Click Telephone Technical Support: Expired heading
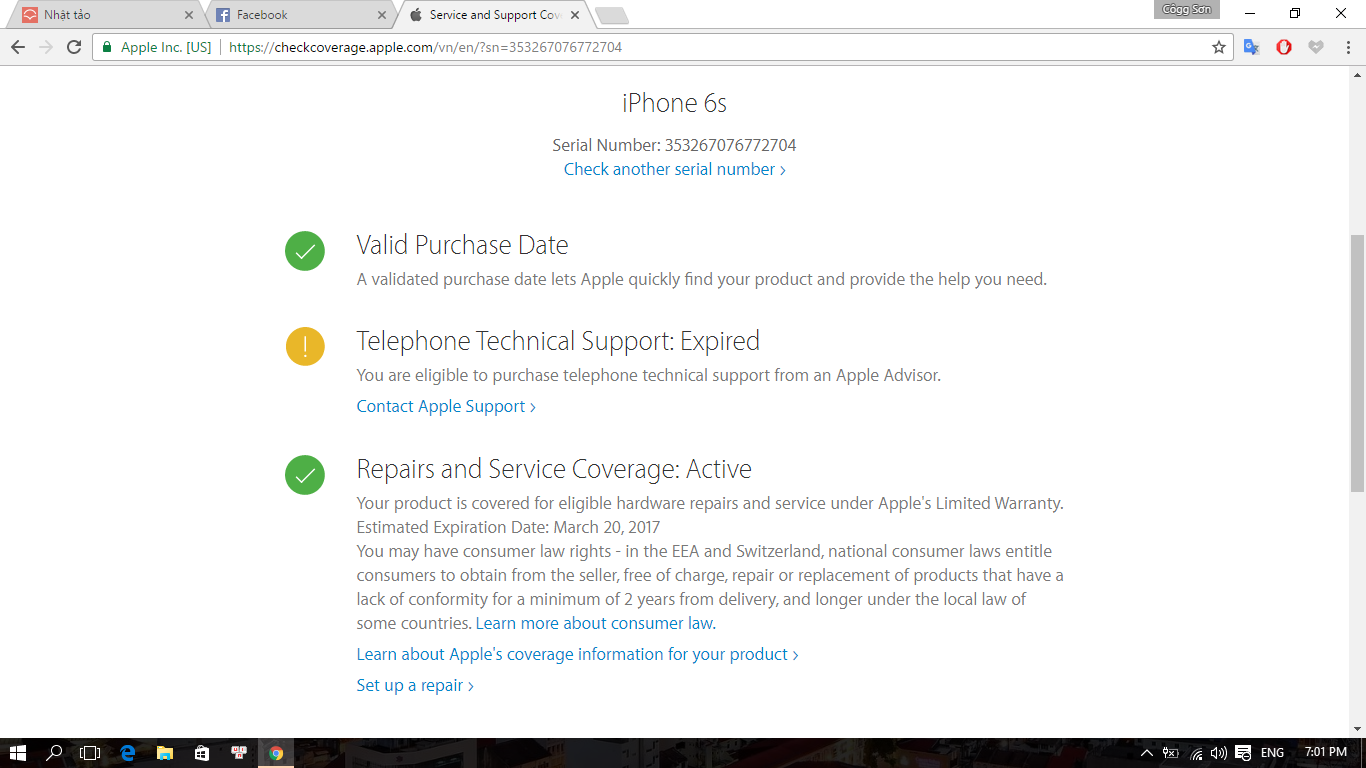1366x768 pixels. pyautogui.click(x=558, y=341)
